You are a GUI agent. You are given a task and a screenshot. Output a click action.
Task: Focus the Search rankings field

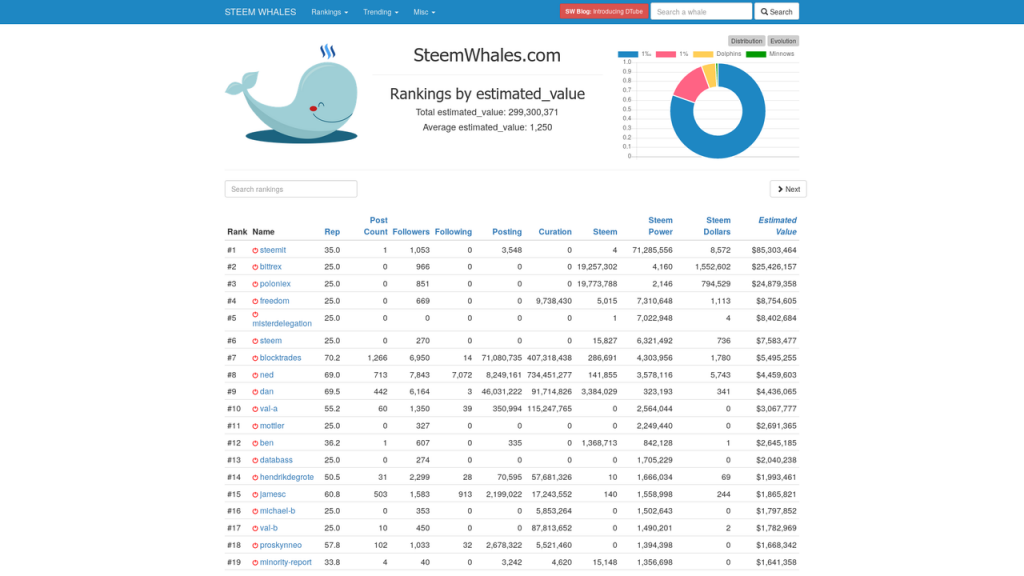coord(291,189)
